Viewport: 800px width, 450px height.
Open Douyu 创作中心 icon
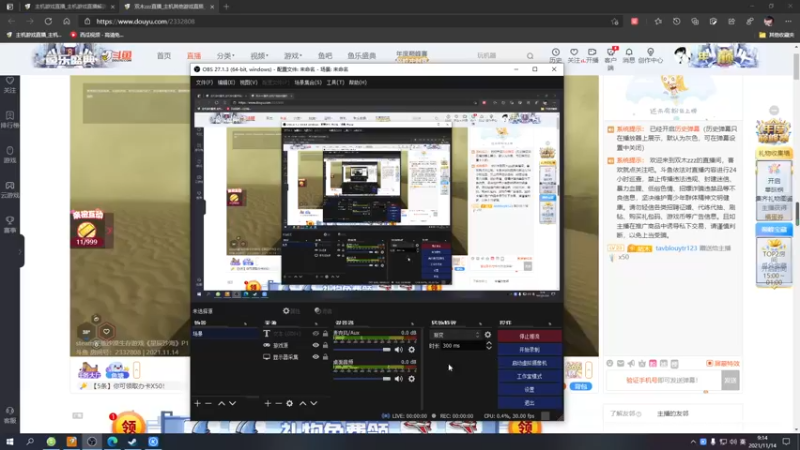click(x=650, y=56)
